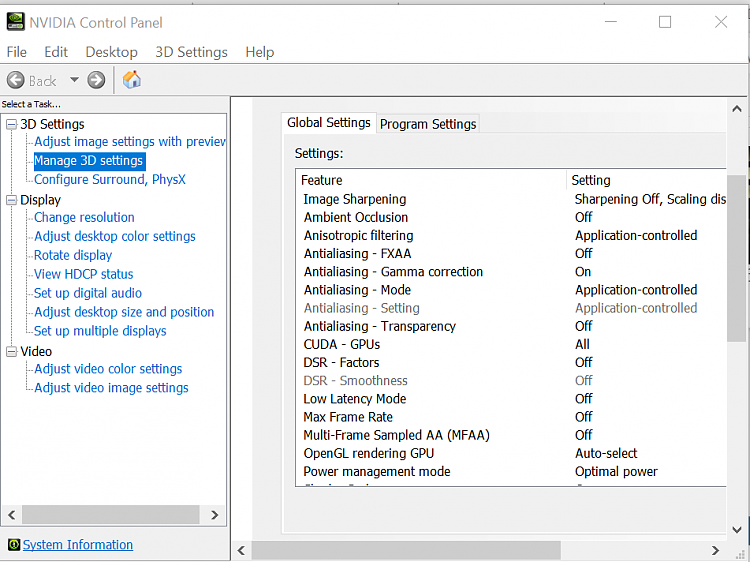Screen dimensions: 750x562
Task: Select the Antialiasing - Mode row
Action: click(511, 290)
